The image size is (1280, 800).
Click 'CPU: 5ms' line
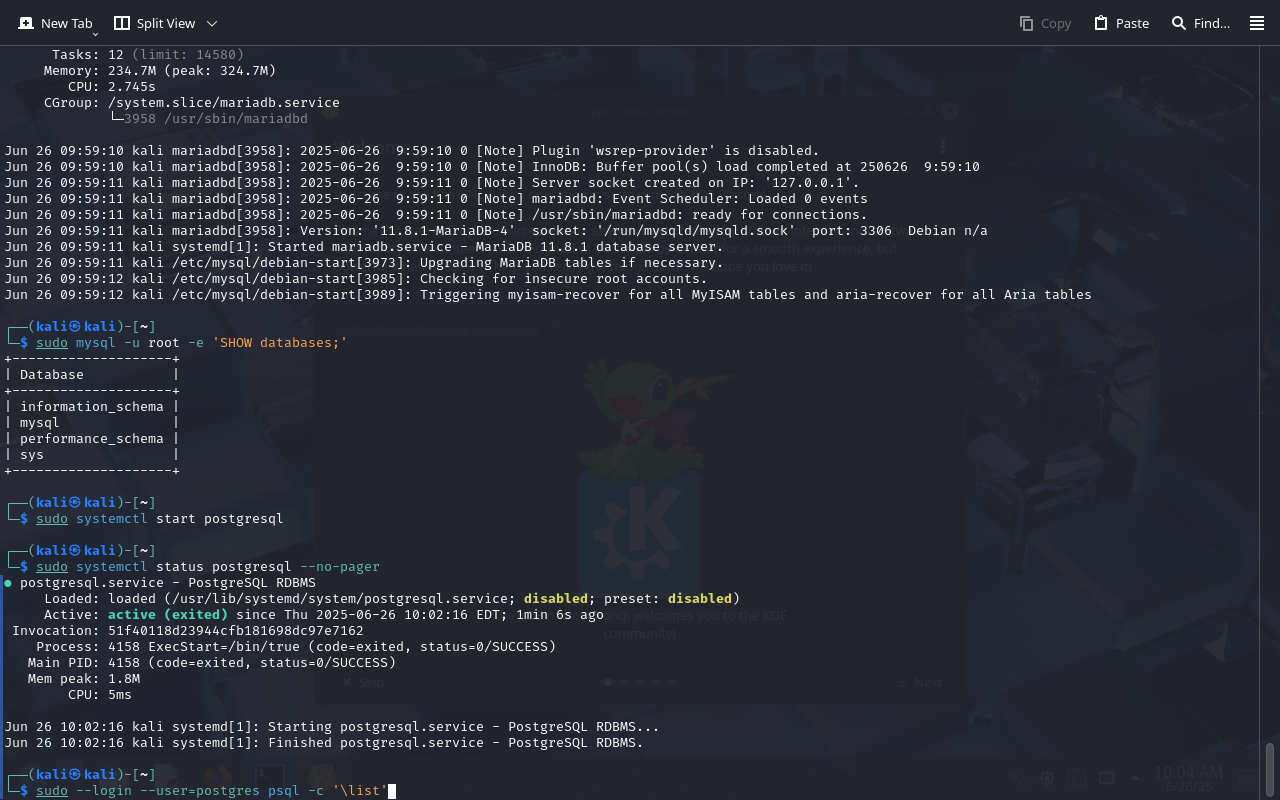100,695
